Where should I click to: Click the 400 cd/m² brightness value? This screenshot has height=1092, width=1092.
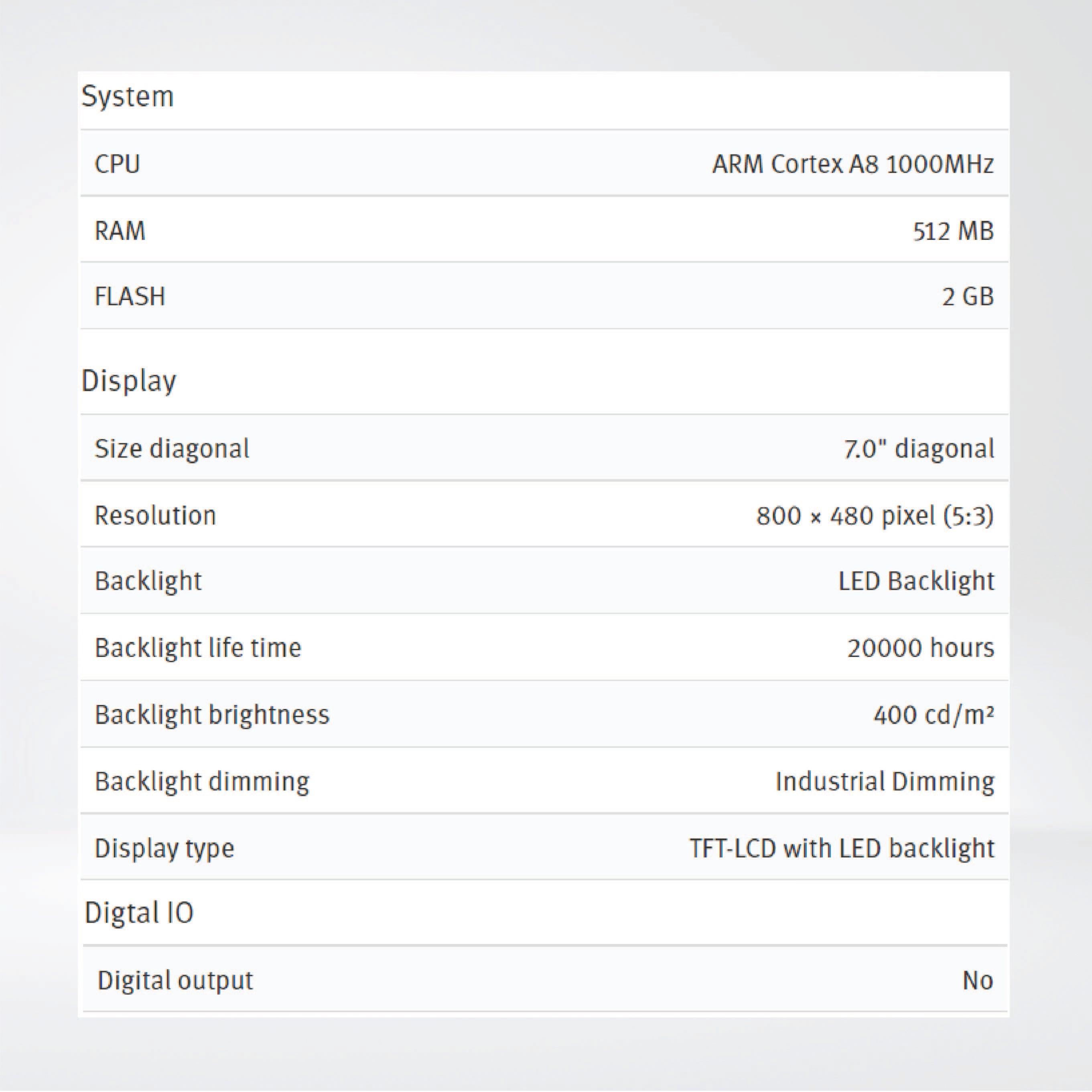coord(933,715)
